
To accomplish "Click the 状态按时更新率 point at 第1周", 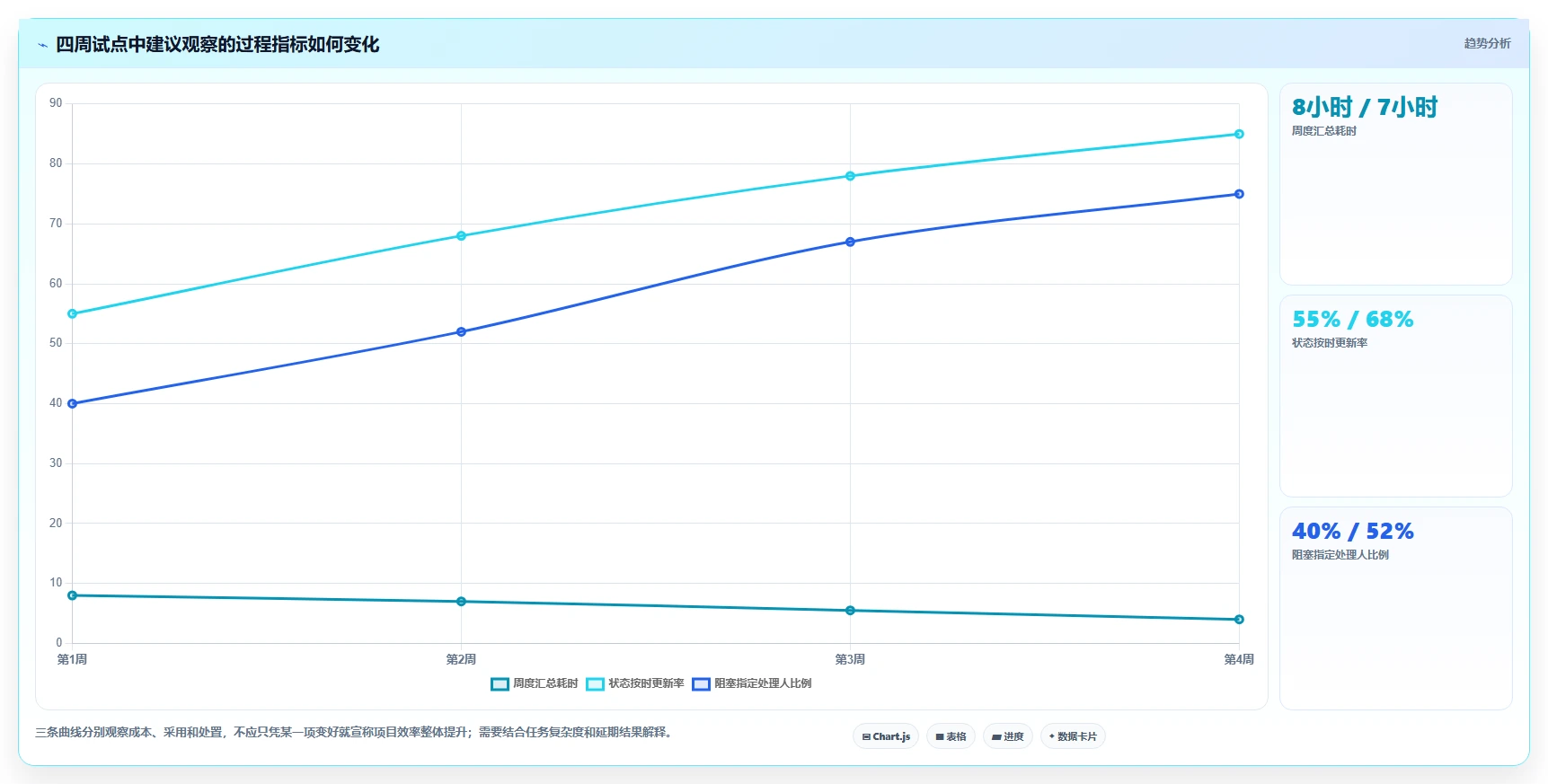I will [x=73, y=314].
